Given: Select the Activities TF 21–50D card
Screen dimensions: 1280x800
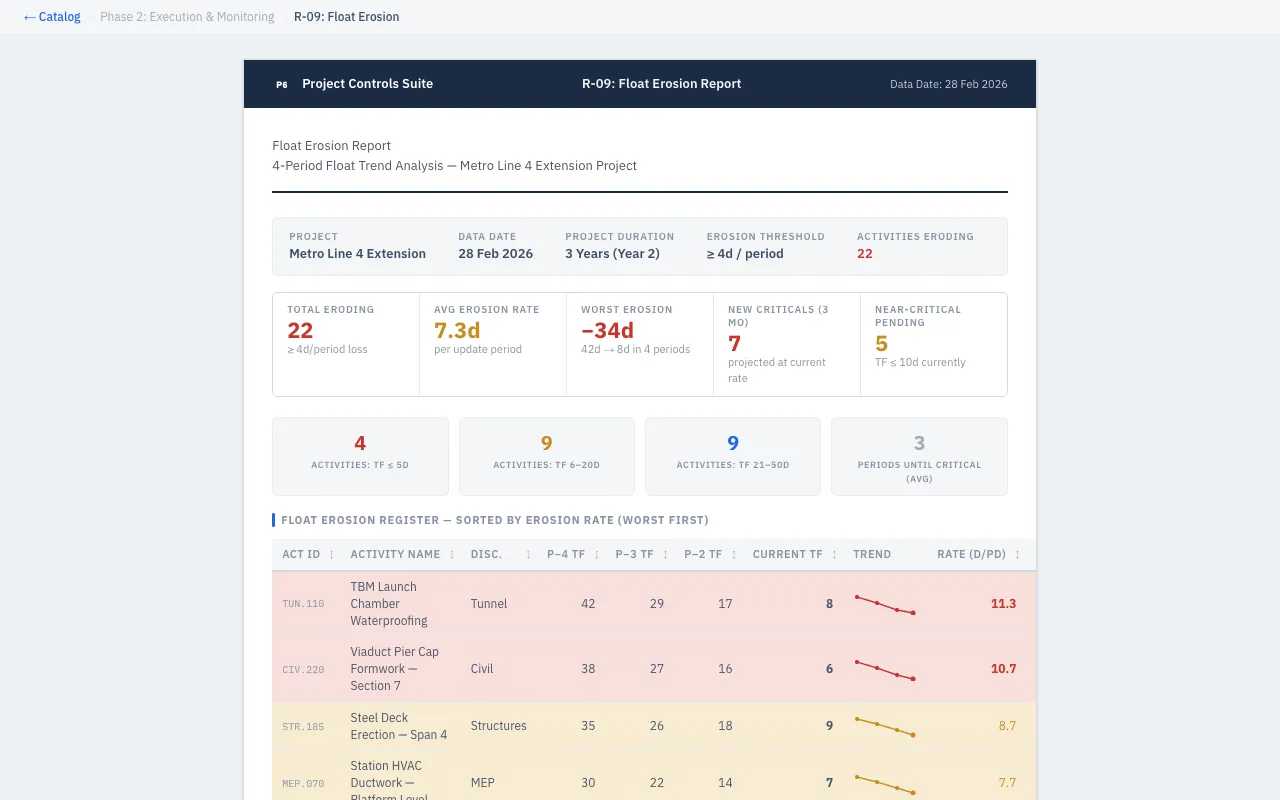Looking at the screenshot, I should (732, 456).
